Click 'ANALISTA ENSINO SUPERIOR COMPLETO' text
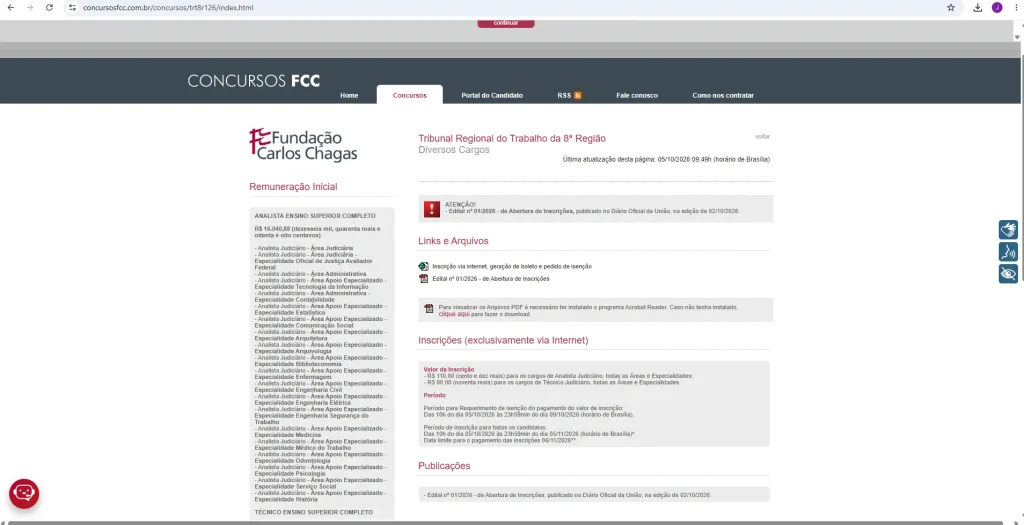 pyautogui.click(x=315, y=215)
